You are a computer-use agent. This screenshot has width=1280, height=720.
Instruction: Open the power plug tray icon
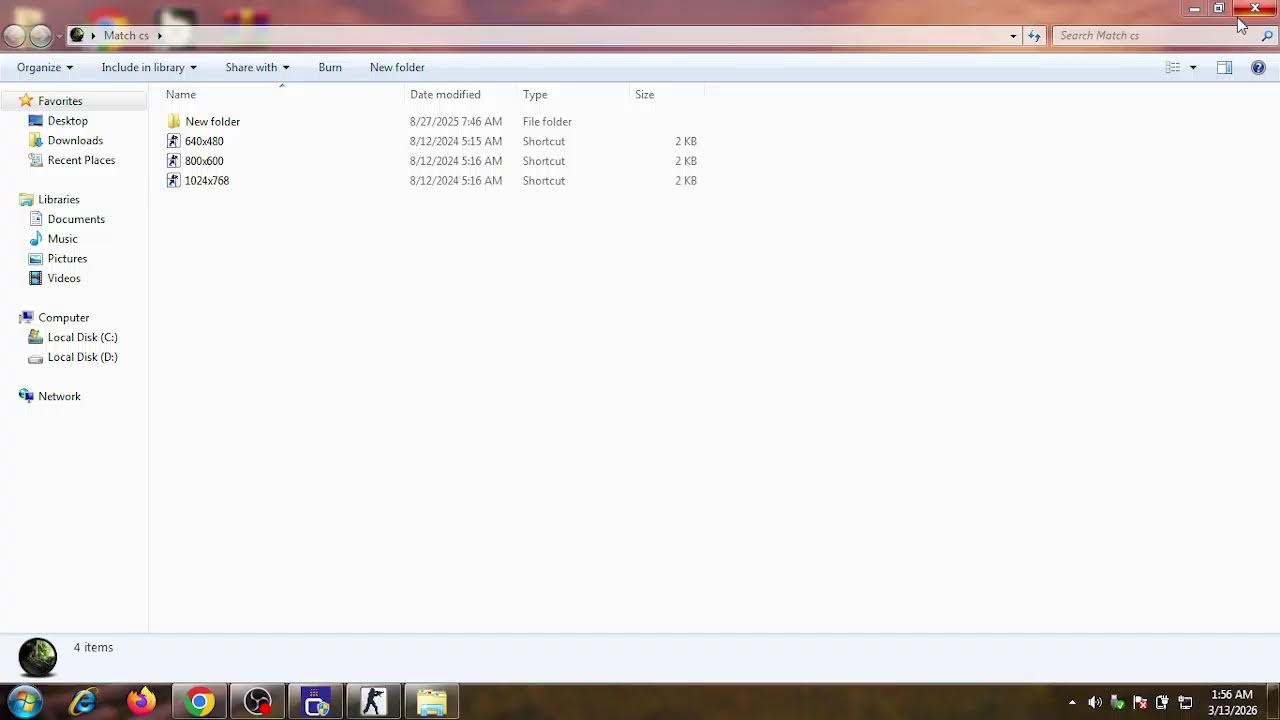(x=1162, y=702)
